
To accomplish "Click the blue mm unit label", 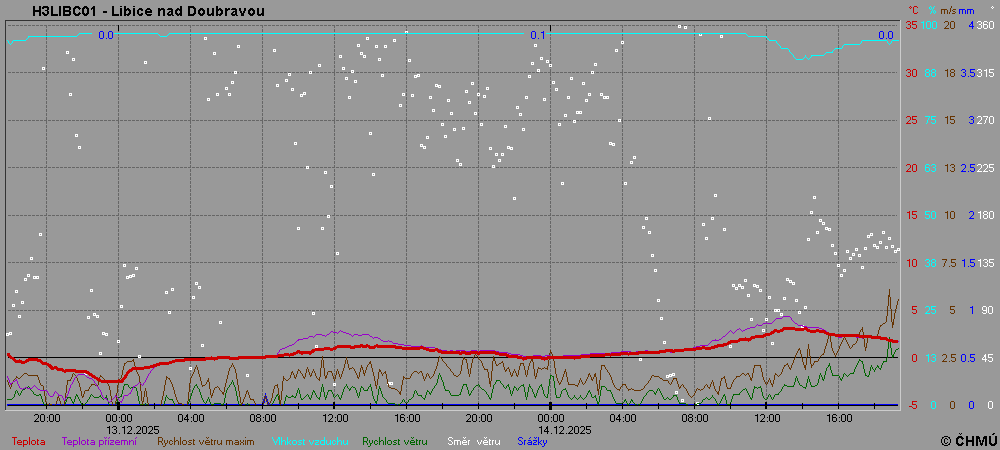I will 968,9.
